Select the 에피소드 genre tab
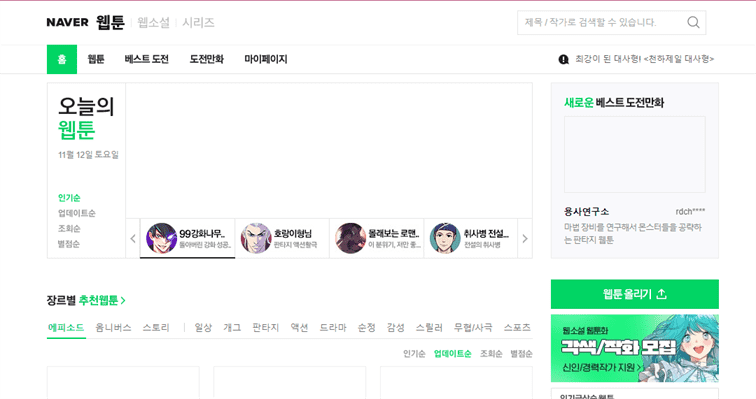Image resolution: width=756 pixels, height=399 pixels. point(66,328)
